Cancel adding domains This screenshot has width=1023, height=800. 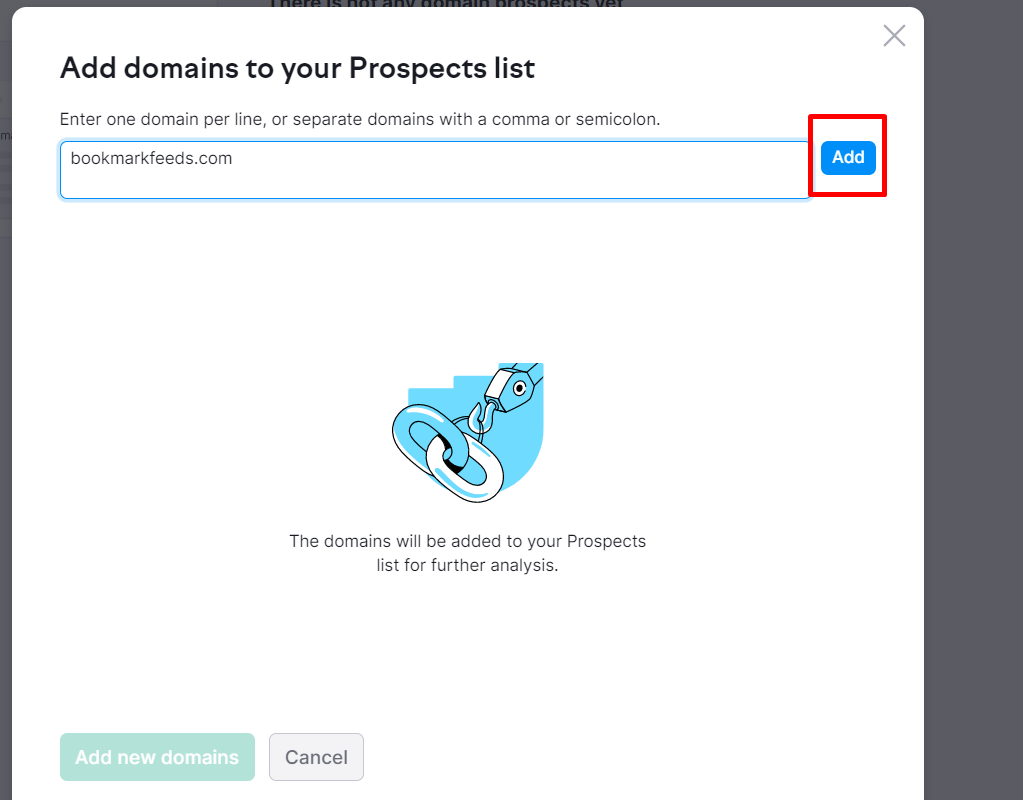click(x=316, y=757)
